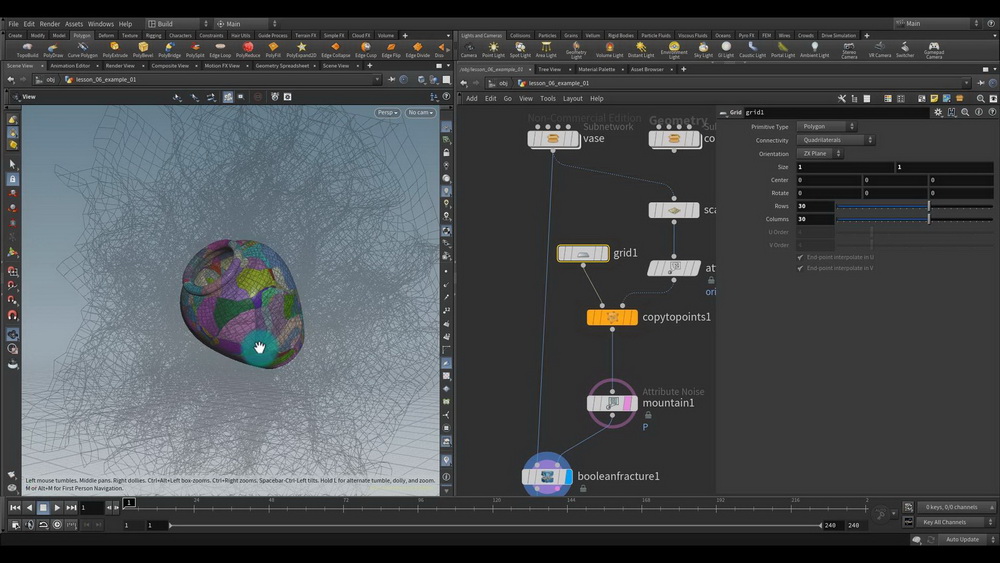
Task: Add a VR Camera from the shelf
Action: coord(879,50)
